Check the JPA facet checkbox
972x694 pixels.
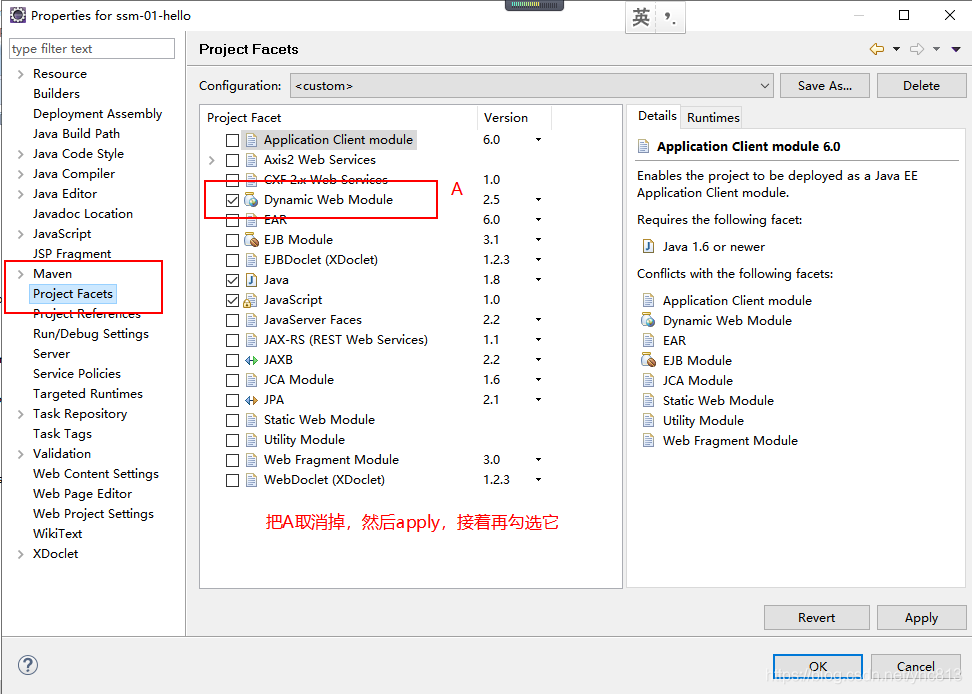point(233,400)
